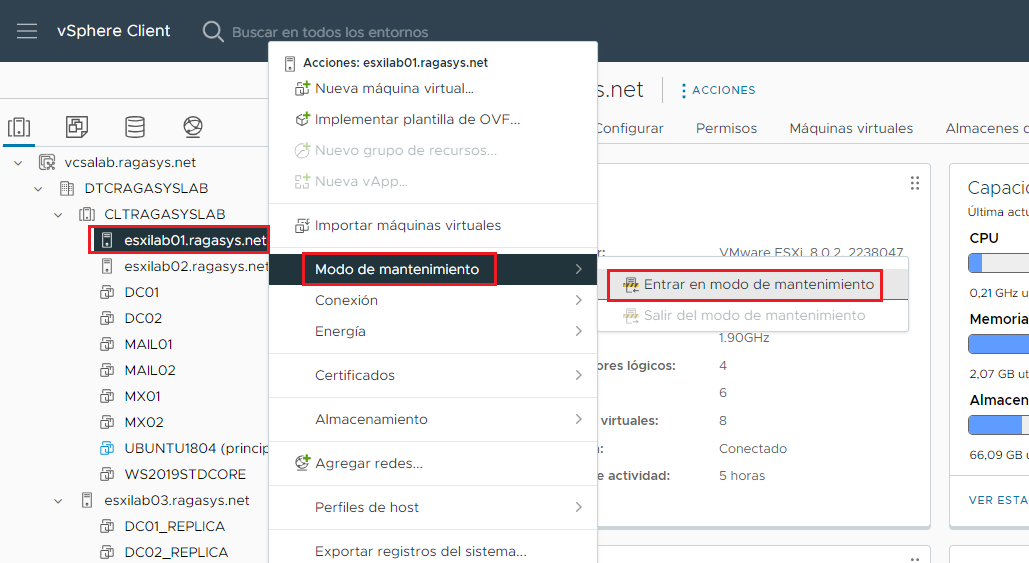Expand the 'Perfiles de host' submenu arrow
Viewport: 1029px width, 563px height.
(x=578, y=507)
